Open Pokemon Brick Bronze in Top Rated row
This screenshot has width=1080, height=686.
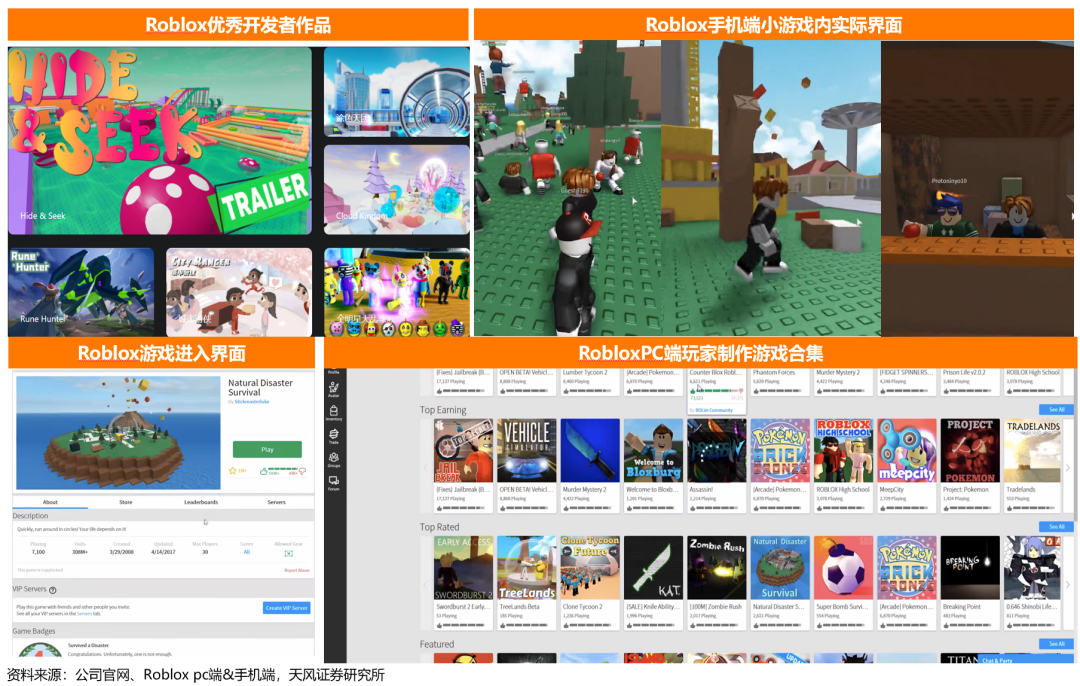(907, 568)
